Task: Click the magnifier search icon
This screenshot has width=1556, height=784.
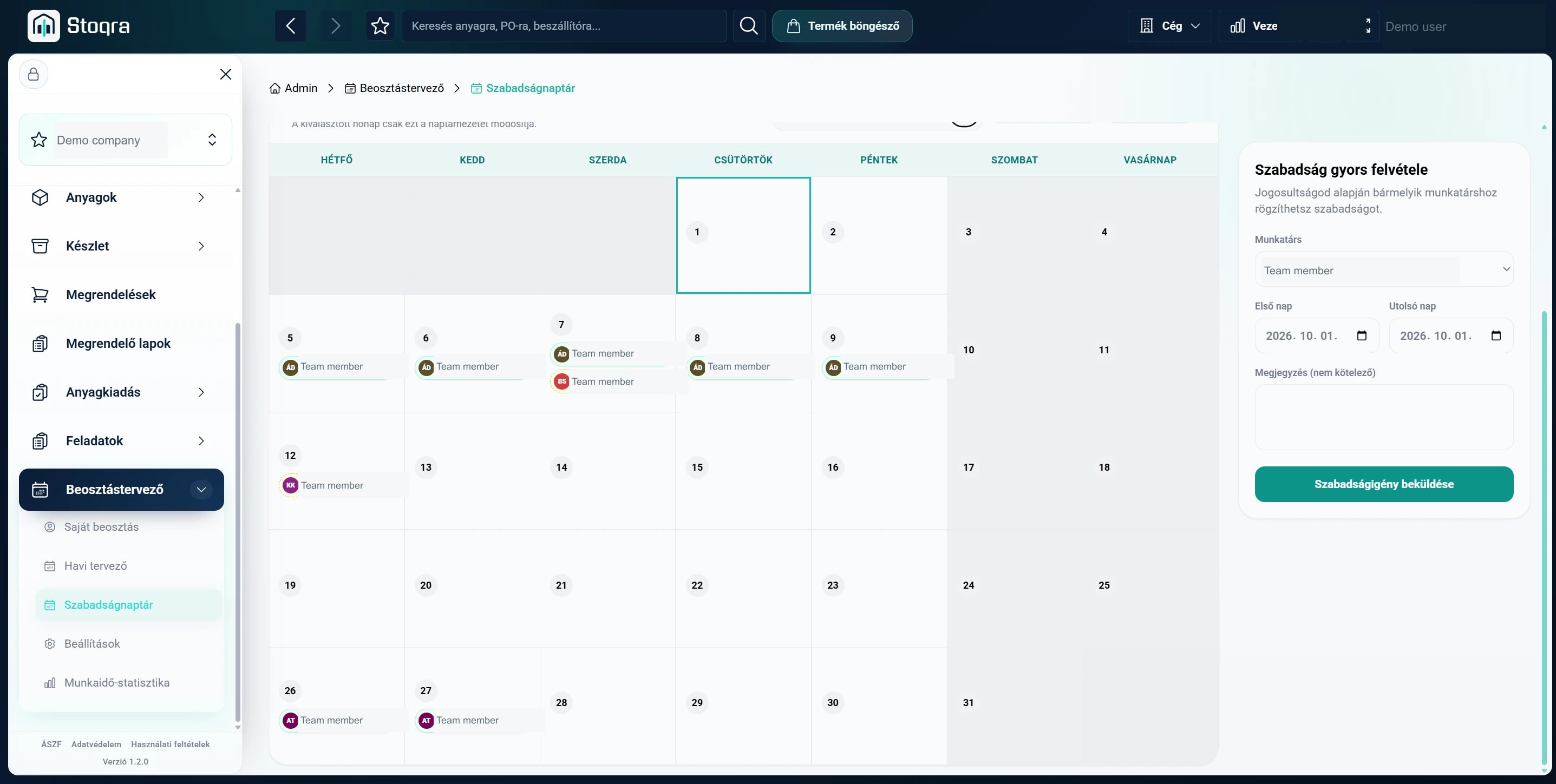Action: pos(749,26)
